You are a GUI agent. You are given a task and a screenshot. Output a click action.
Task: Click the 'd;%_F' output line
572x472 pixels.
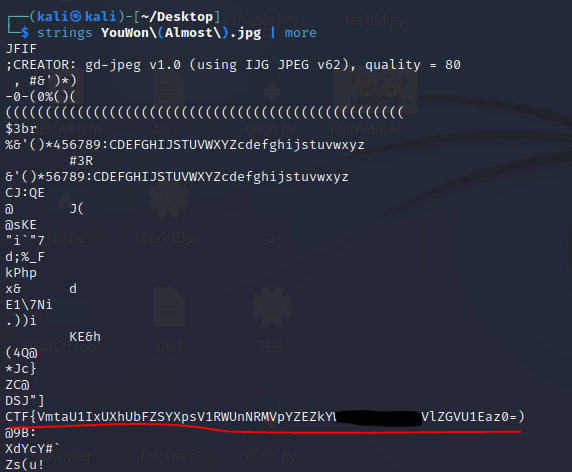(x=25, y=257)
